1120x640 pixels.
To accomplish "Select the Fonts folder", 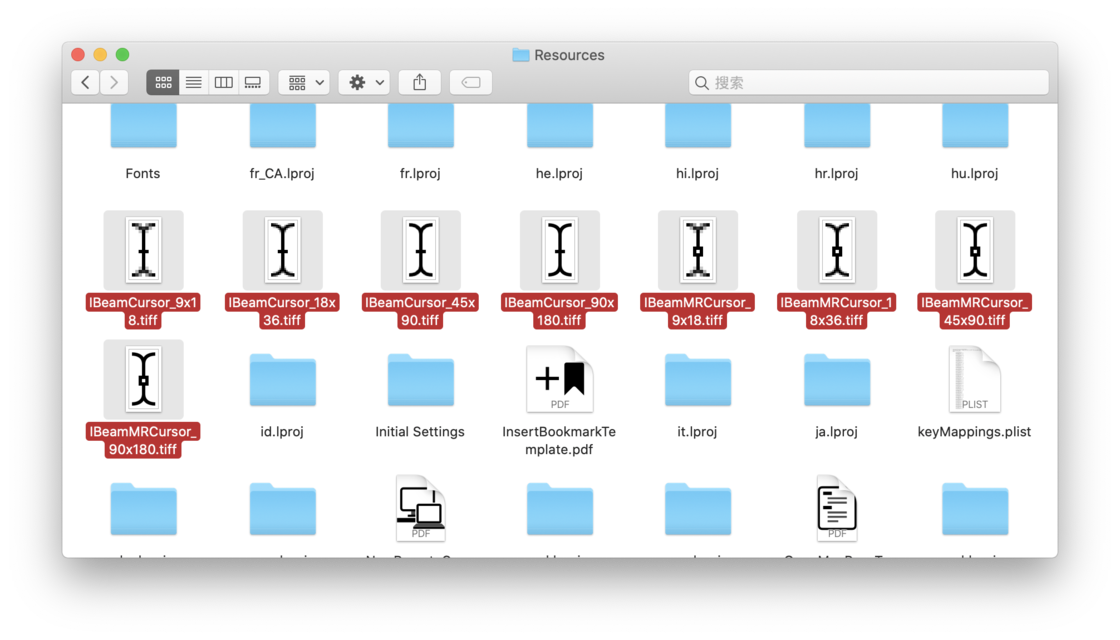I will [x=144, y=126].
